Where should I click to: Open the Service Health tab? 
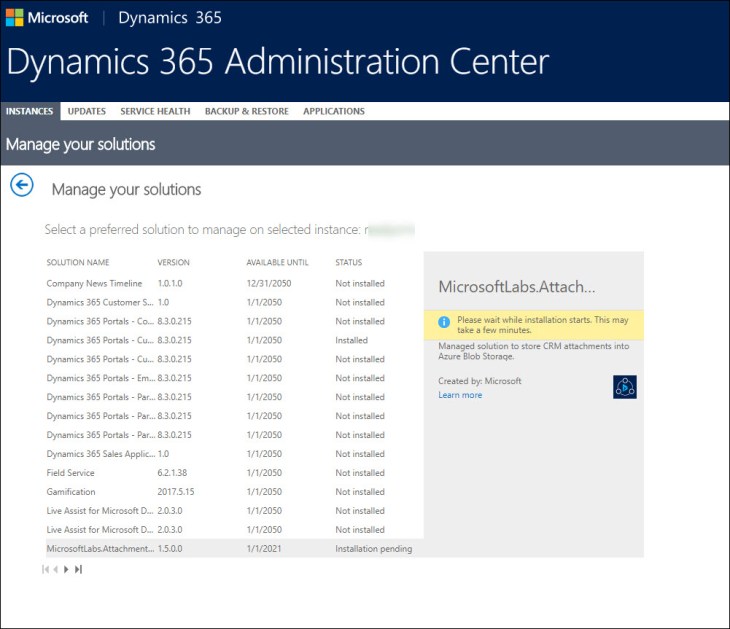pyautogui.click(x=155, y=111)
